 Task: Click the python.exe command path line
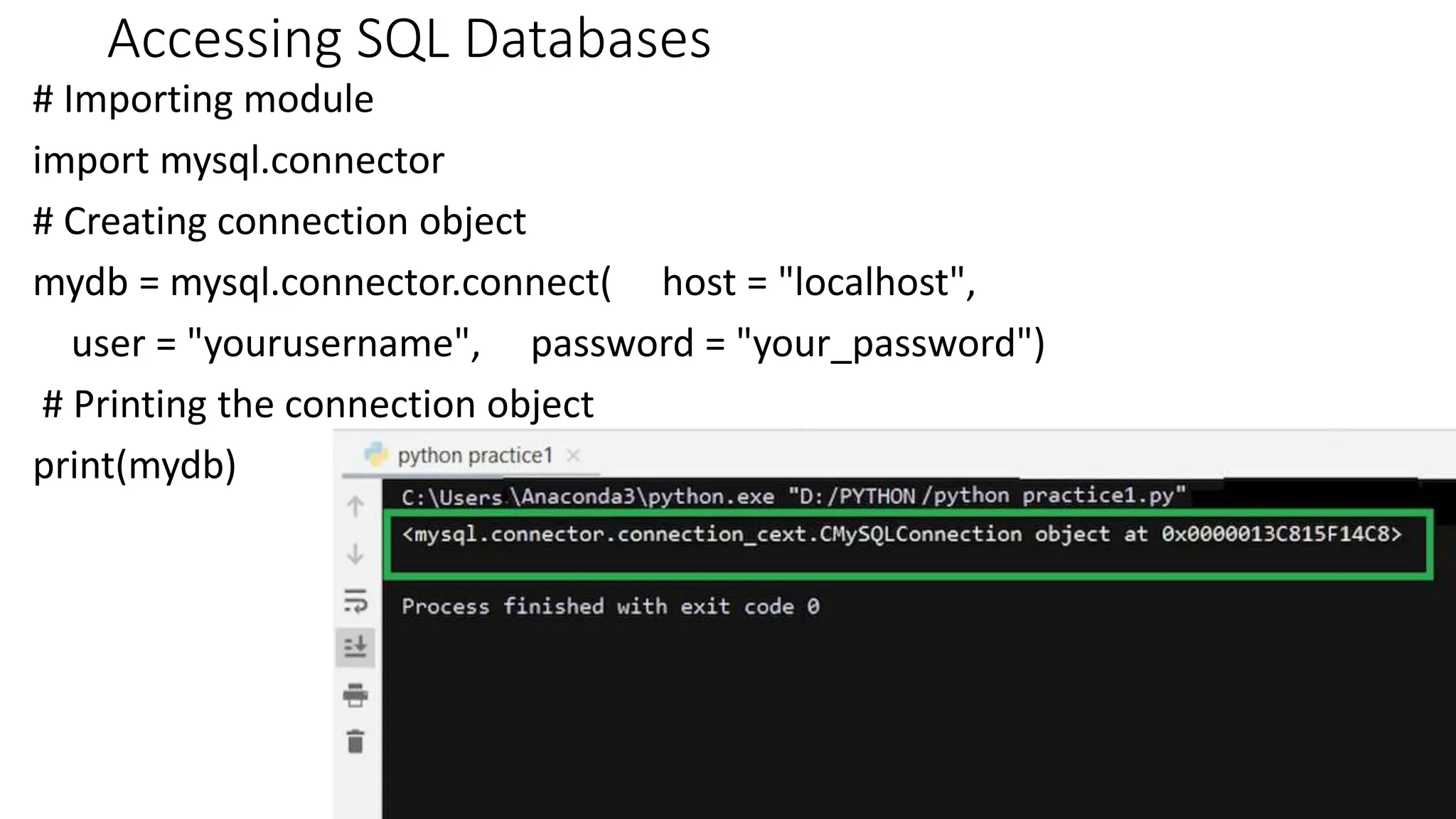793,496
